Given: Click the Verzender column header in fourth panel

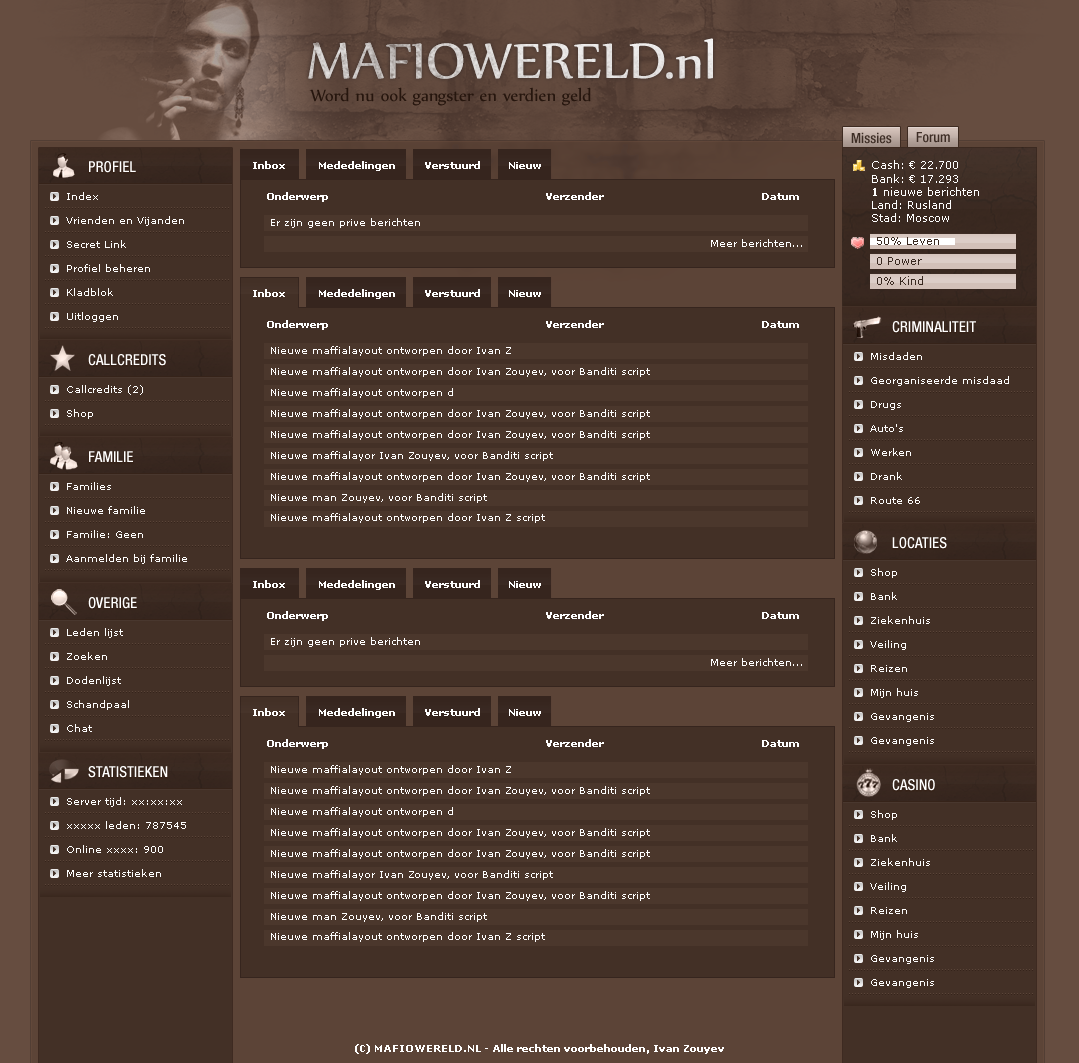Looking at the screenshot, I should point(575,744).
